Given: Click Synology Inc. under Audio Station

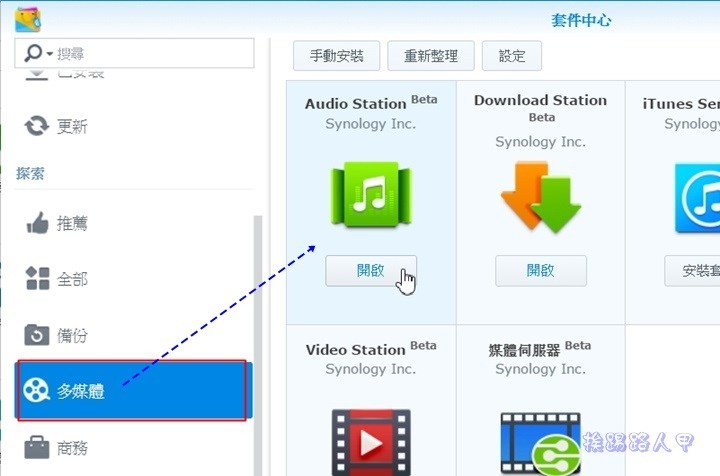Looking at the screenshot, I should [x=371, y=124].
